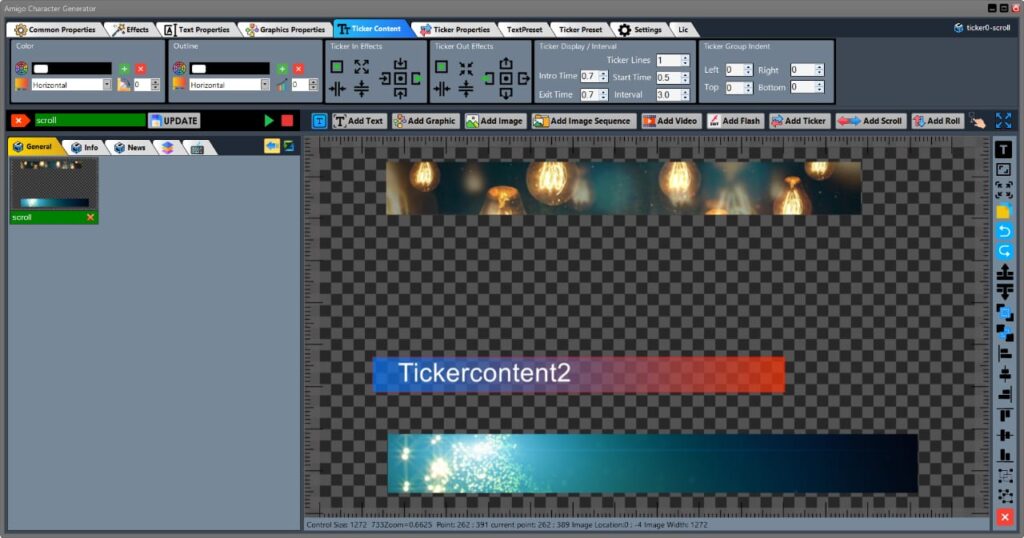Switch to the Ticker Properties tab
Viewport: 1024px width, 538px height.
[455, 29]
